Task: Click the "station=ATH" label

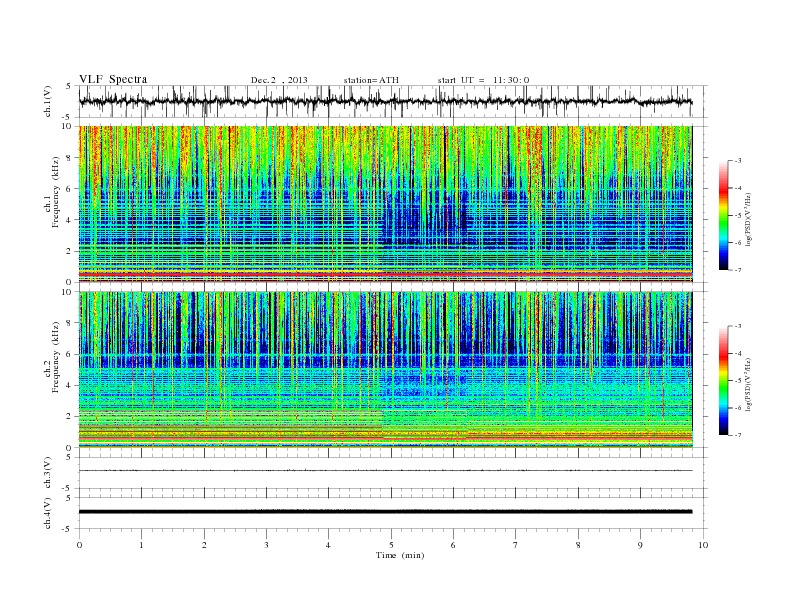Action: tap(371, 80)
